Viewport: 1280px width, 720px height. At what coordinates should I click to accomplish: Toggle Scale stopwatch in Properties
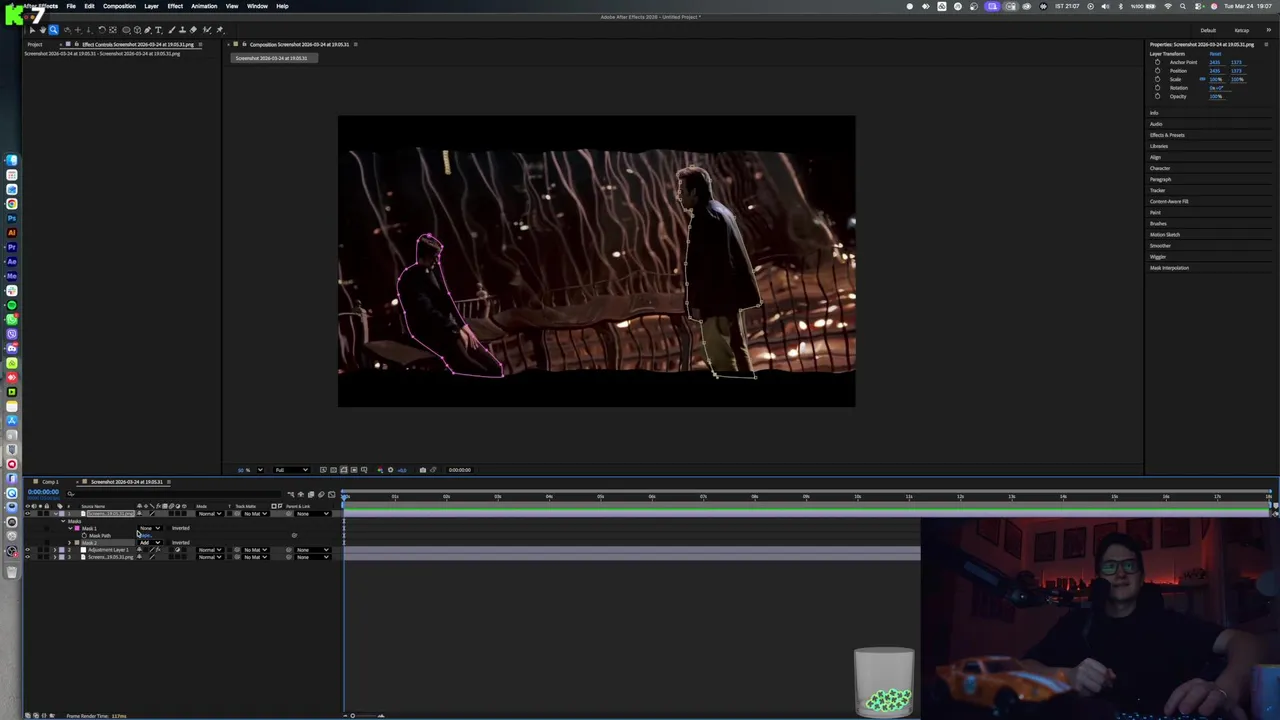[1157, 79]
